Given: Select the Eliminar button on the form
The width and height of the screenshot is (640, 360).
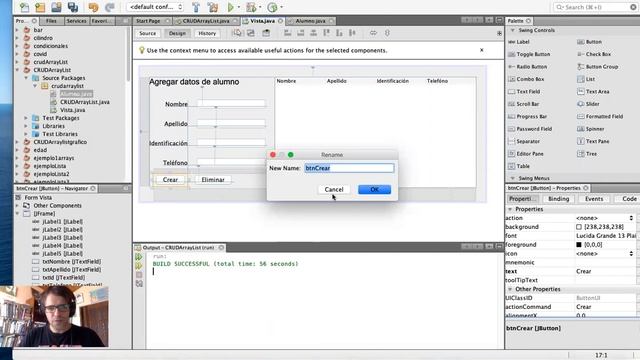Looking at the screenshot, I should pos(213,180).
